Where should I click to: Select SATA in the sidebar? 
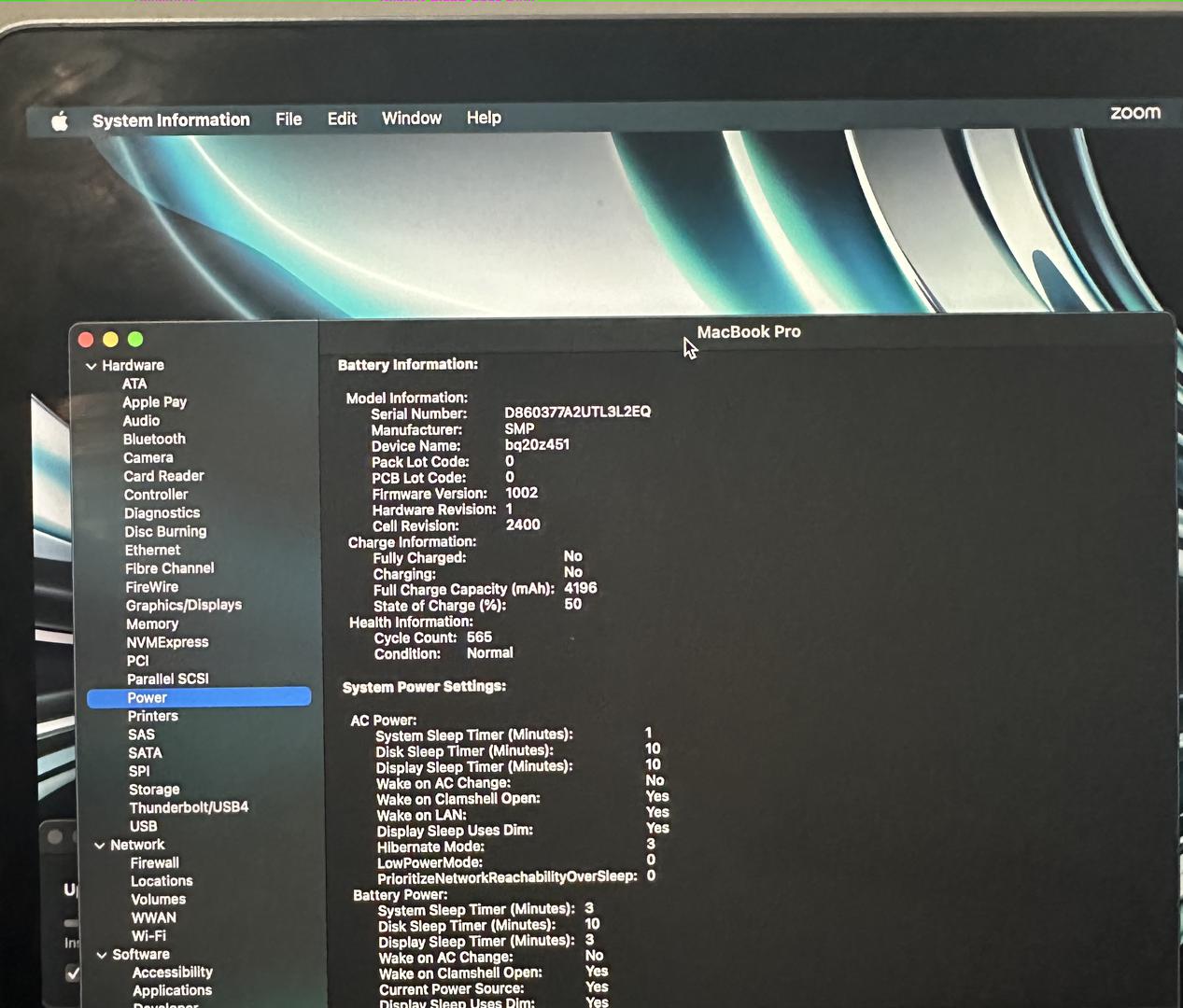145,752
